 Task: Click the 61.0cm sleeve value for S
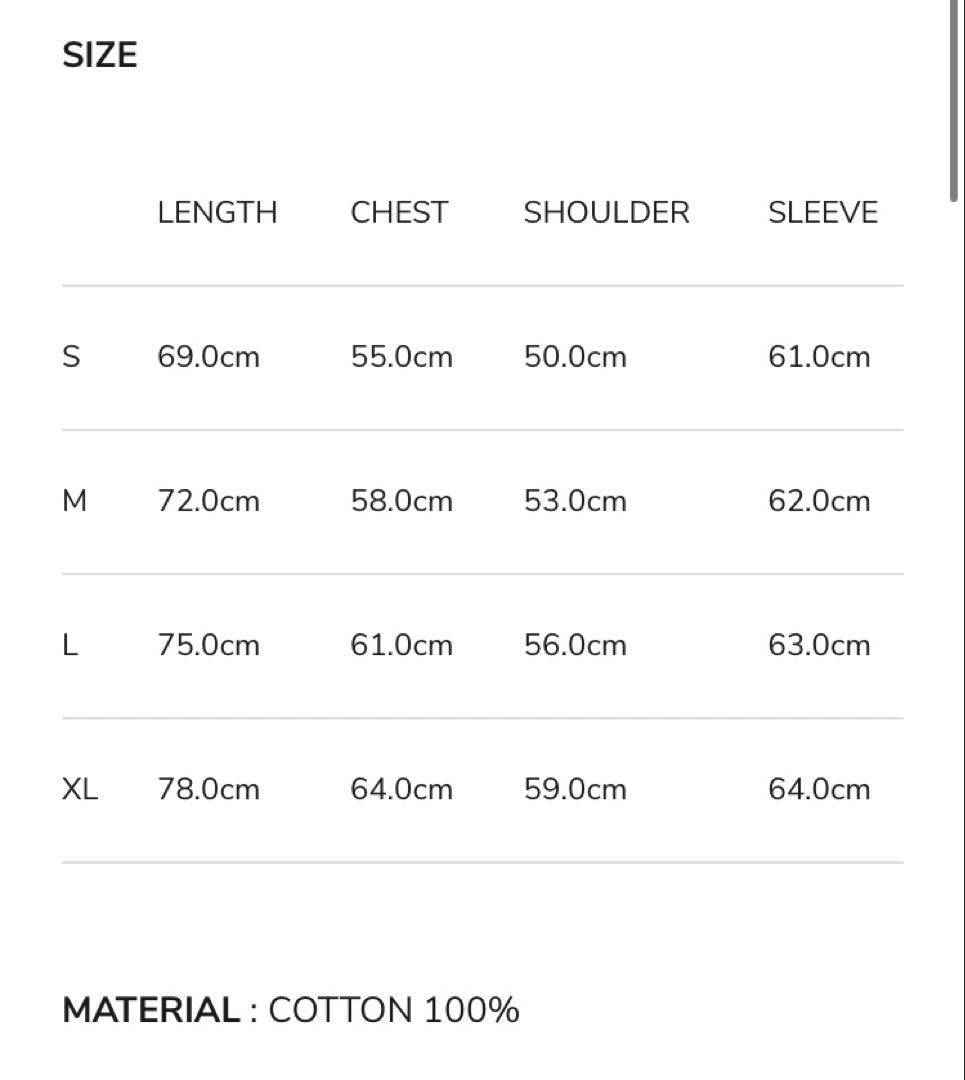(819, 357)
